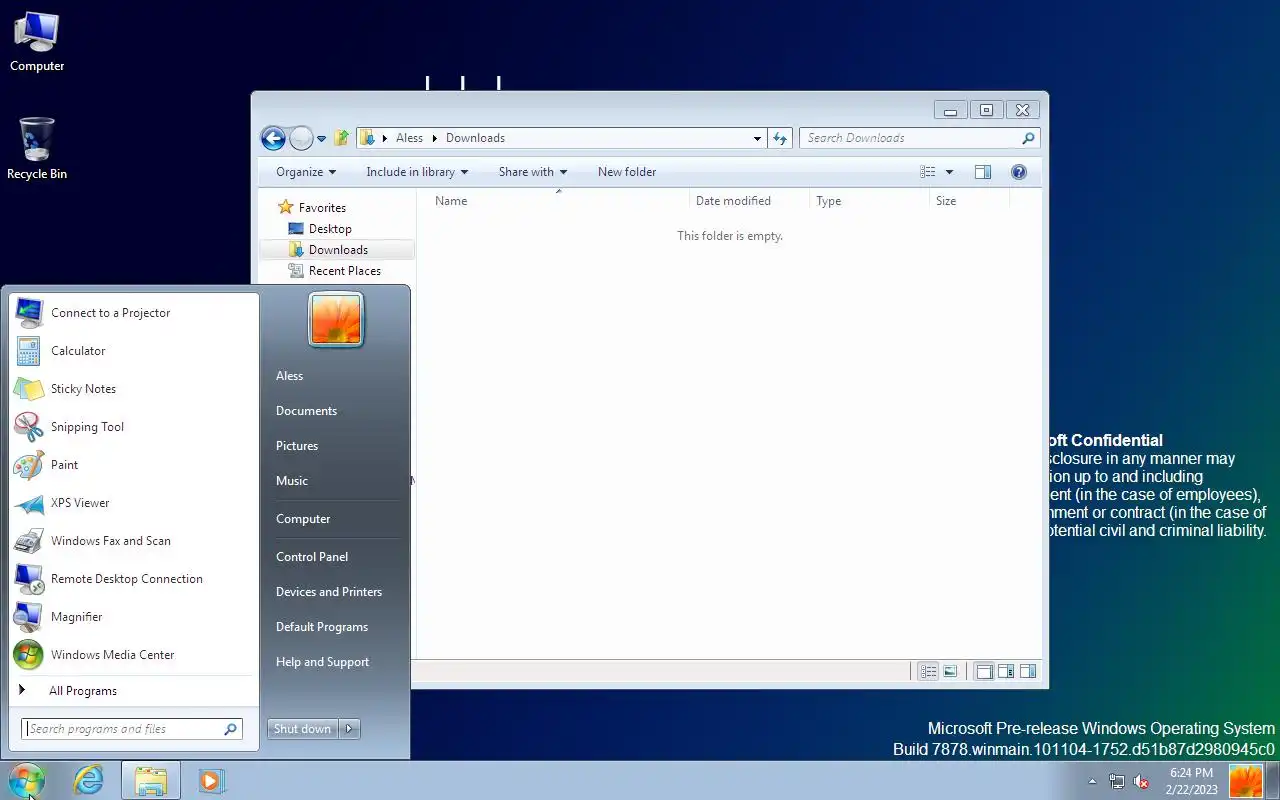
Task: Show hidden tray icons
Action: click(x=1091, y=782)
